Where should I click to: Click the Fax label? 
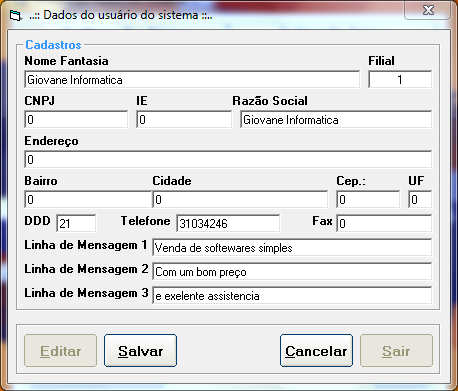(x=322, y=221)
